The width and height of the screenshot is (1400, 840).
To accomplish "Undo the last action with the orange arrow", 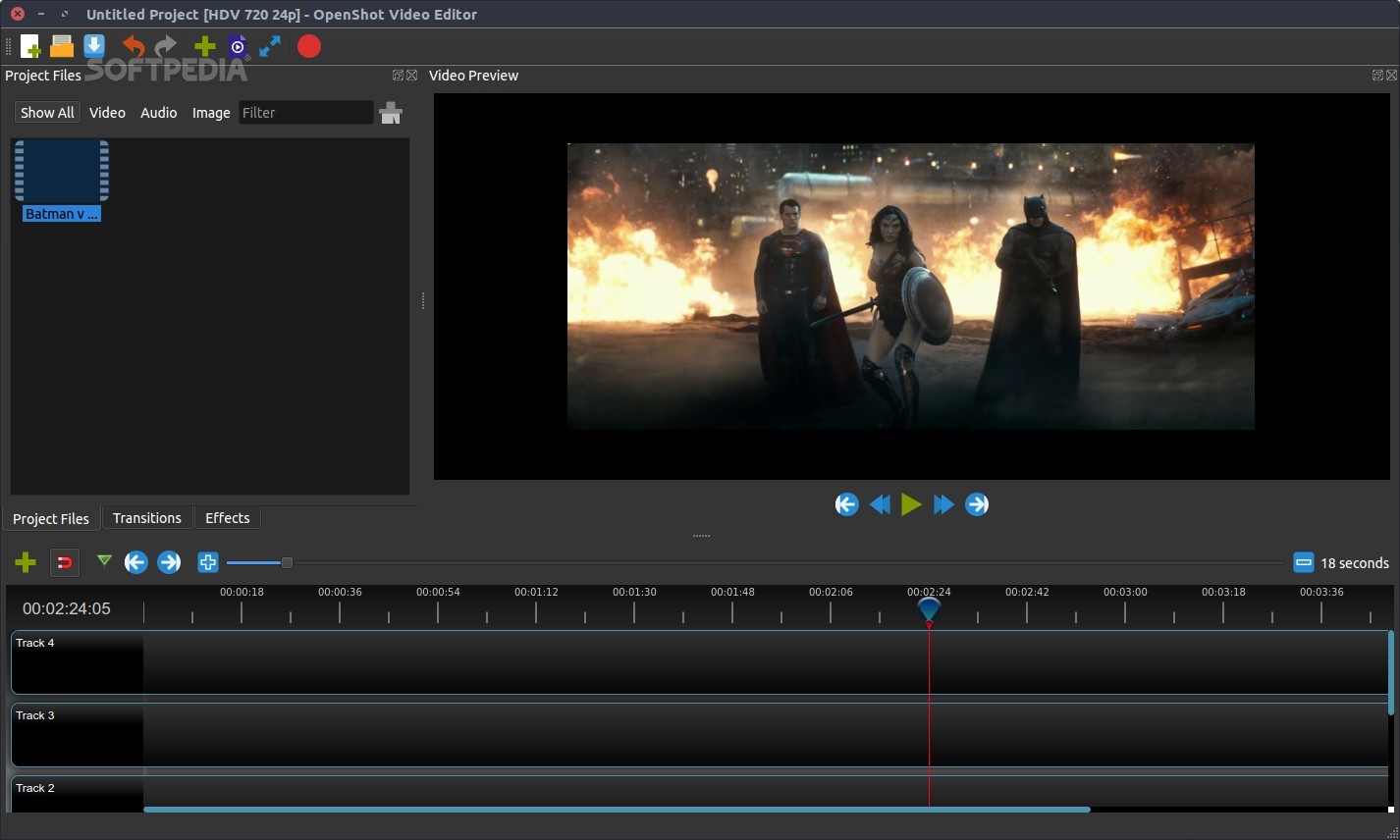I will (134, 46).
